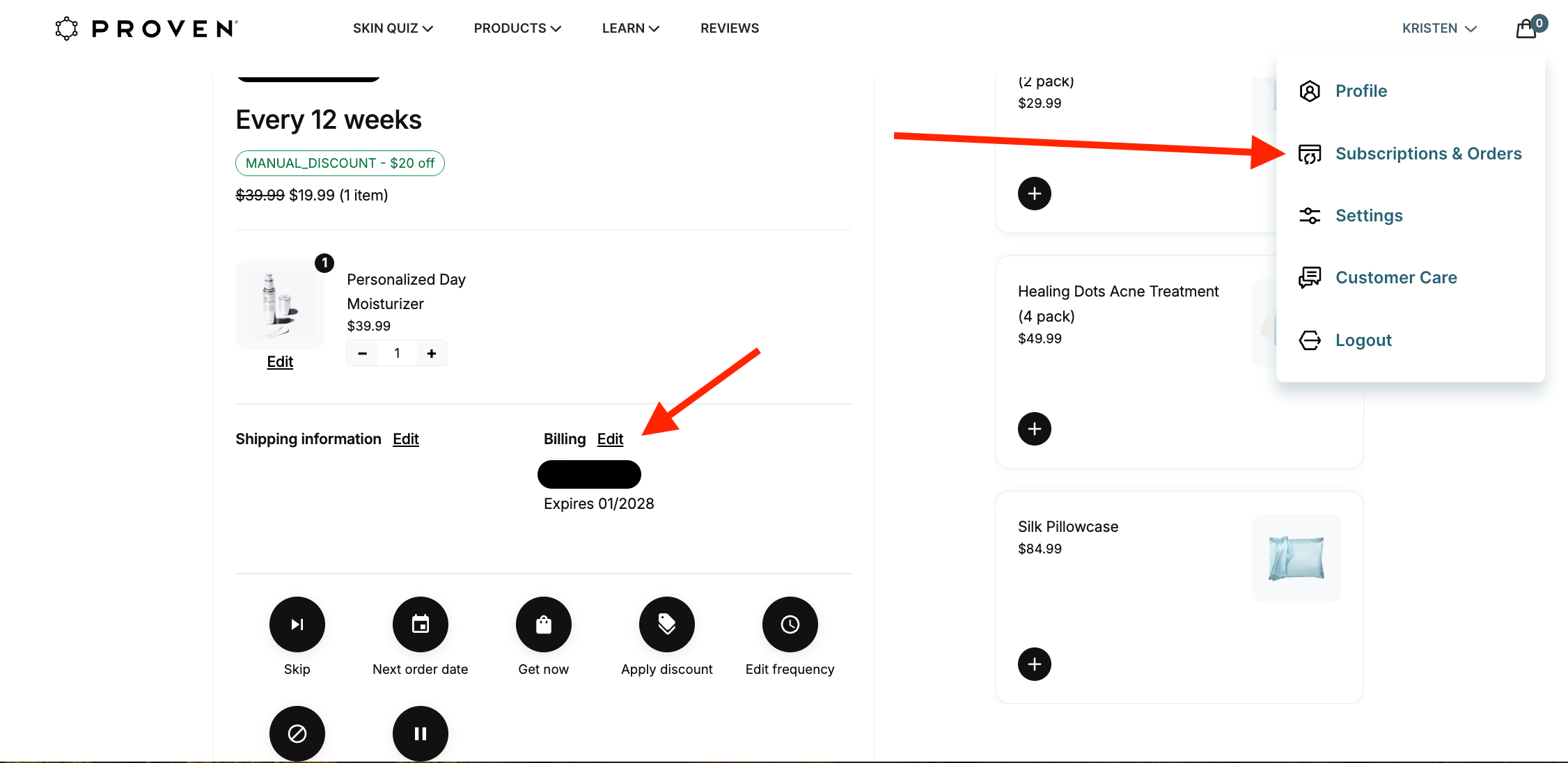This screenshot has height=763, width=1568.
Task: Select Profile from account menu
Action: (x=1361, y=91)
